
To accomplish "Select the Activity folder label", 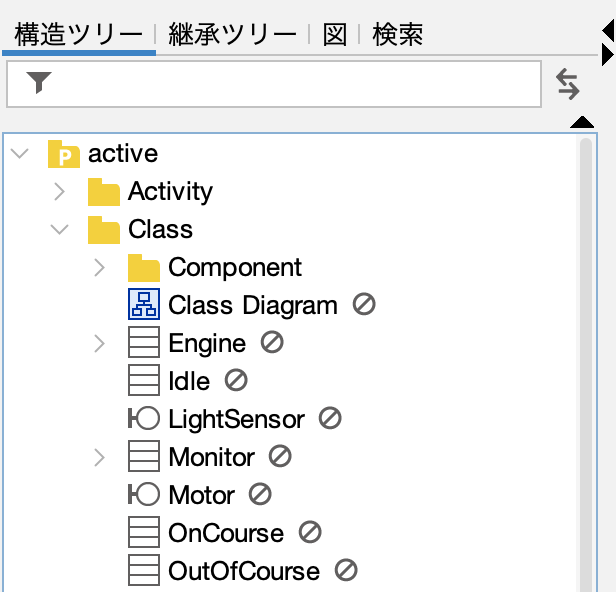I will (170, 192).
